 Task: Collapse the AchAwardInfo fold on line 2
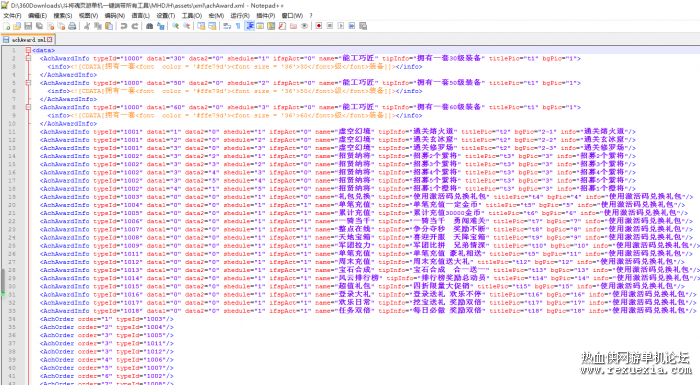pyautogui.click(x=28, y=59)
